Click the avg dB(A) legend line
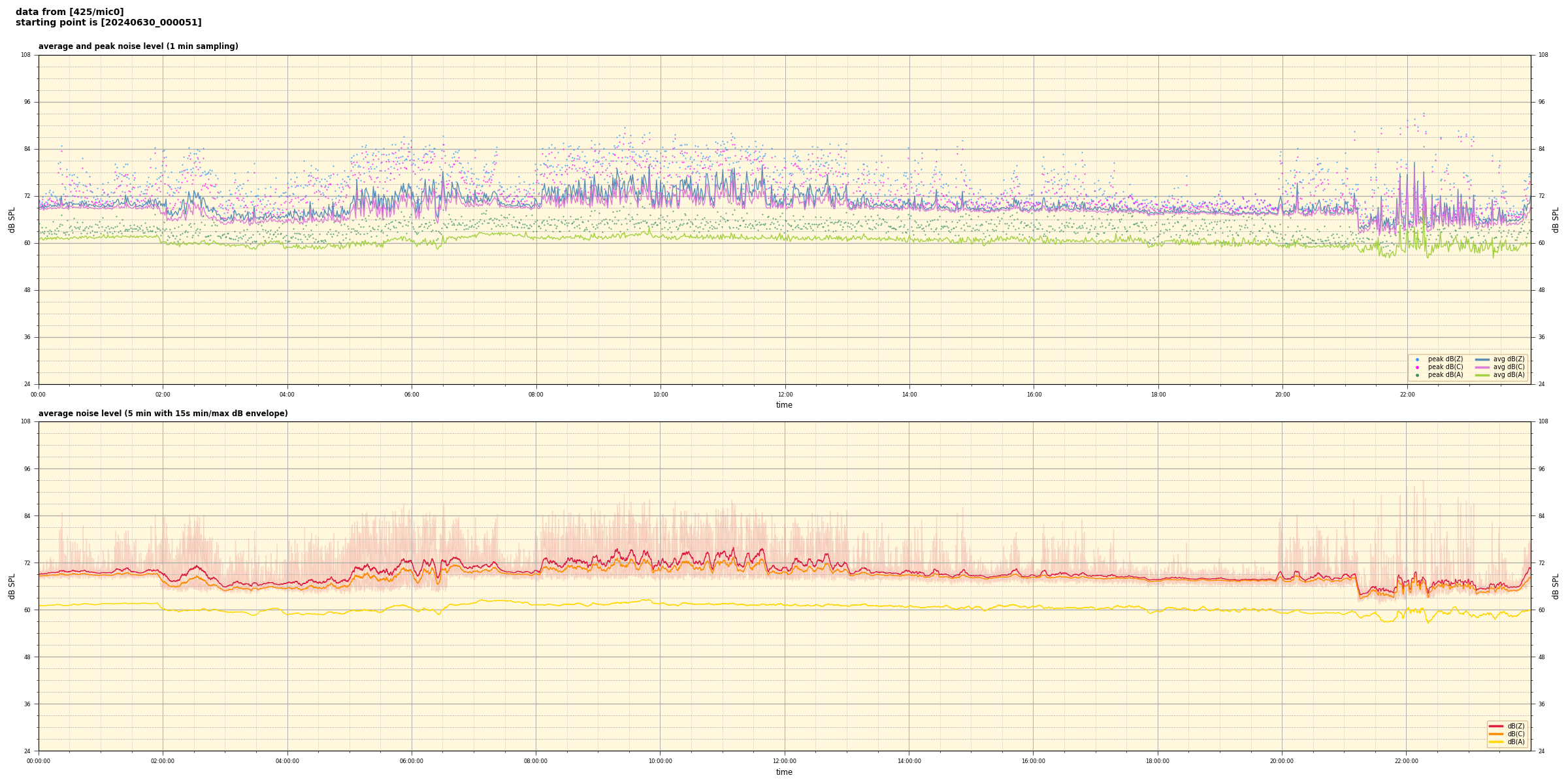This screenshot has width=1568, height=784. tap(1482, 375)
